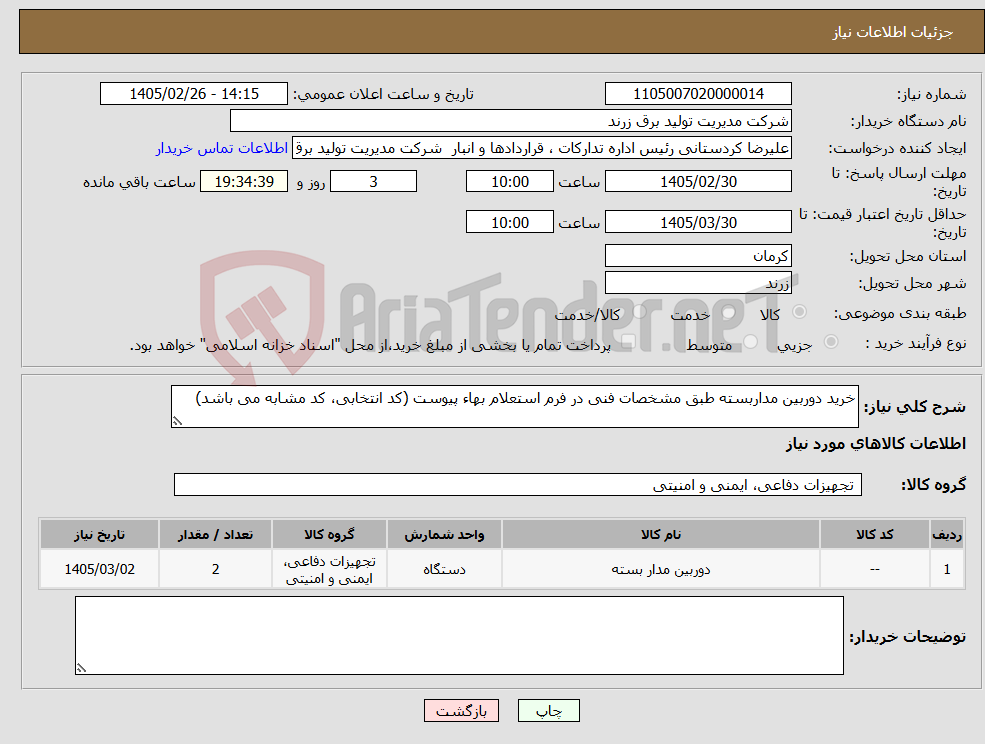The height and width of the screenshot is (744, 985).
Task: Click the اطلاعات کالاهای مورد نیاز heading
Action: [x=876, y=444]
